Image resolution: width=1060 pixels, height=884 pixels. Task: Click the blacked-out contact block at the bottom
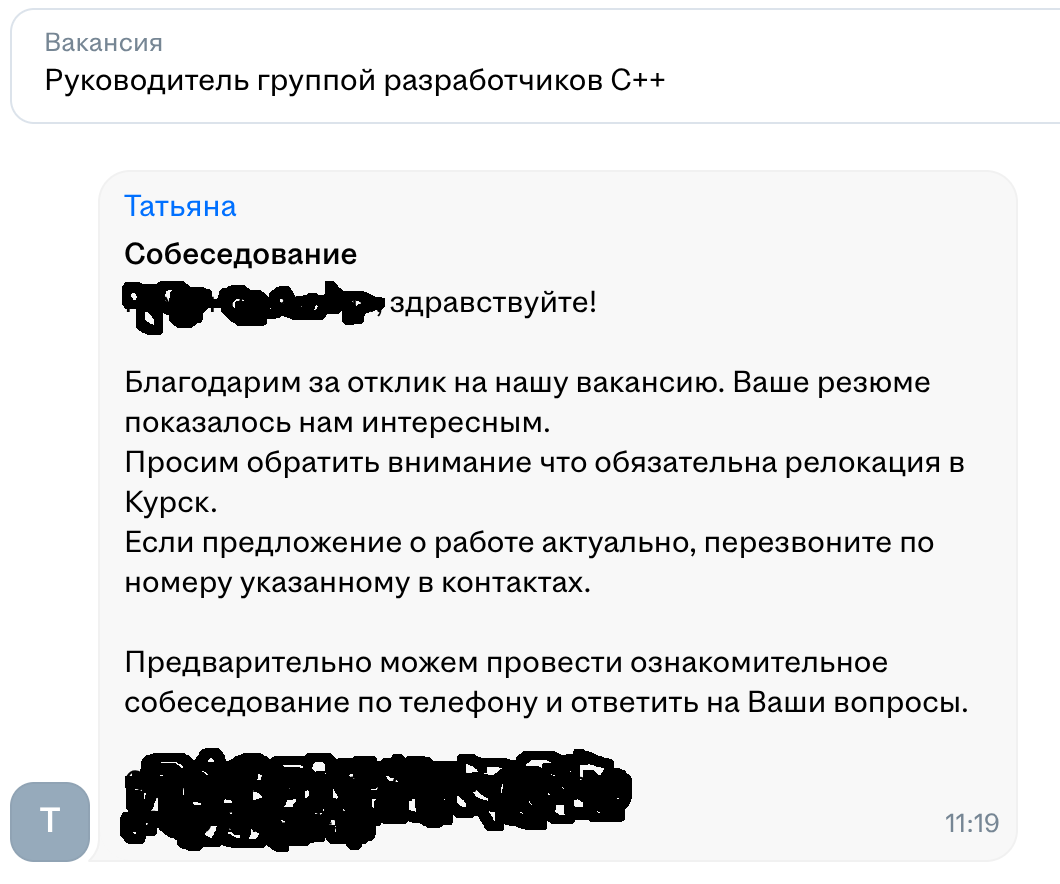(x=375, y=789)
